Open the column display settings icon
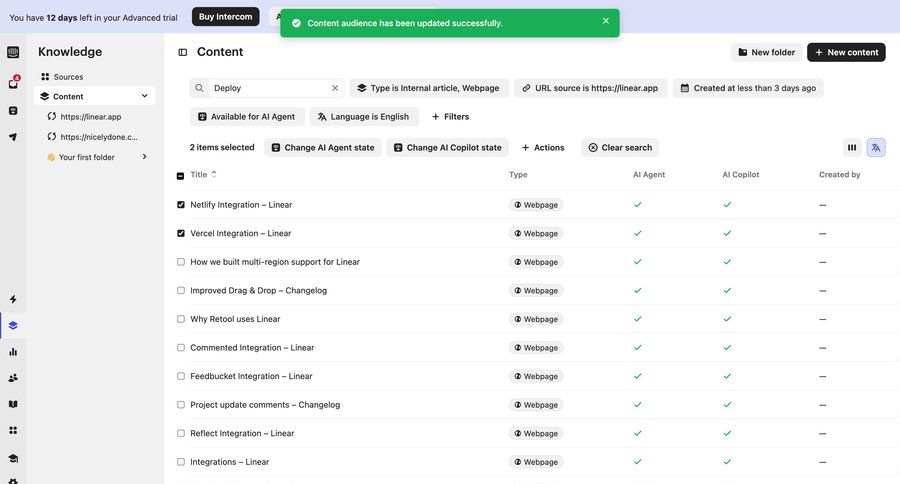 pyautogui.click(x=852, y=148)
